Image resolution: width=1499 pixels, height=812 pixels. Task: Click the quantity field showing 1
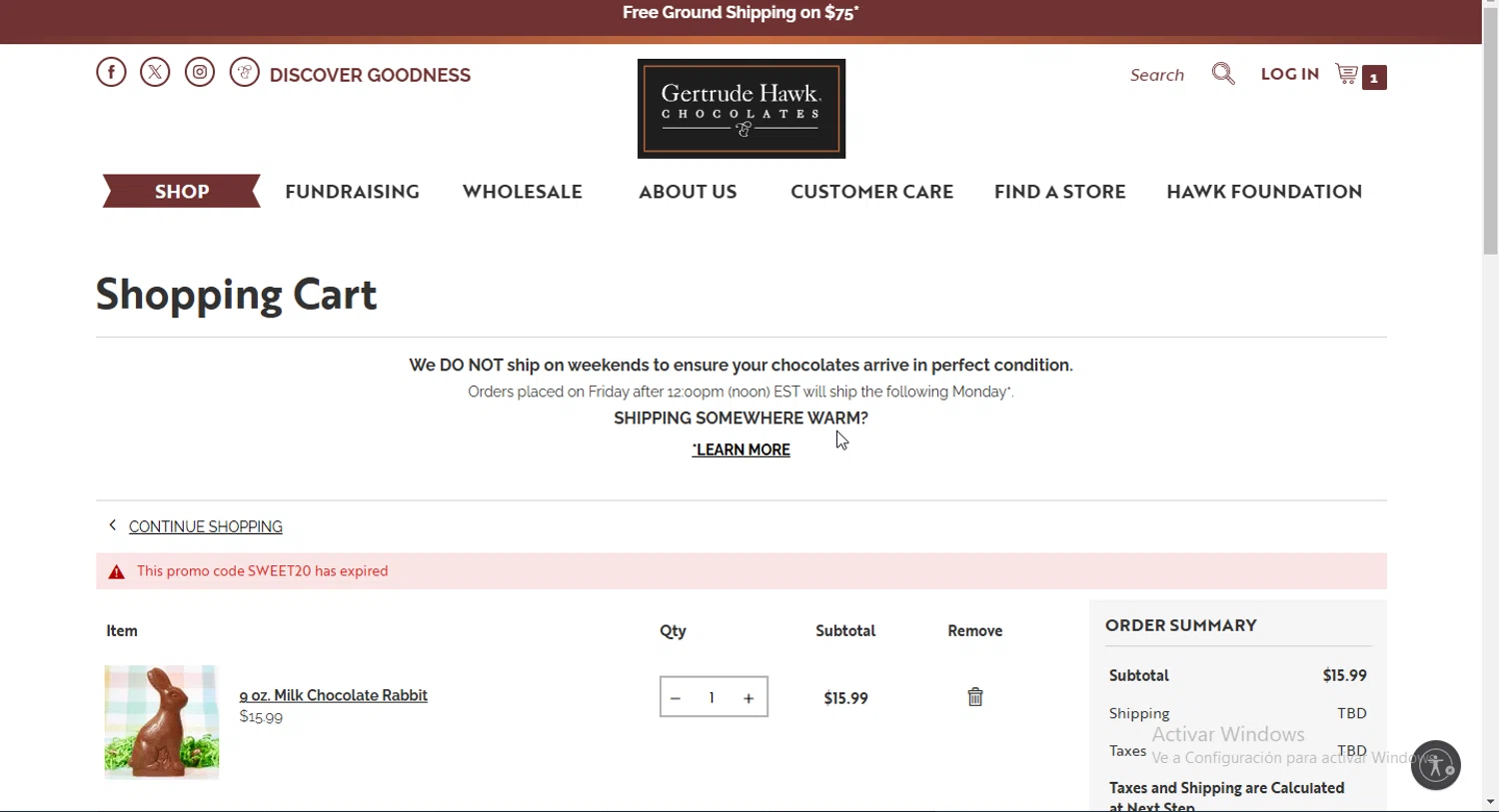(712, 698)
